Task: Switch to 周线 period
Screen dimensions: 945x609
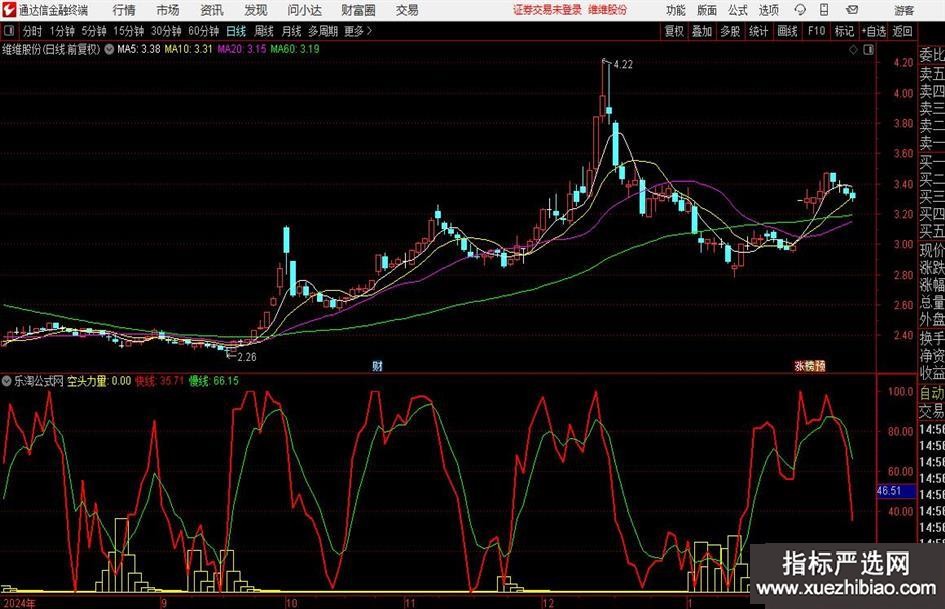Action: pyautogui.click(x=263, y=31)
